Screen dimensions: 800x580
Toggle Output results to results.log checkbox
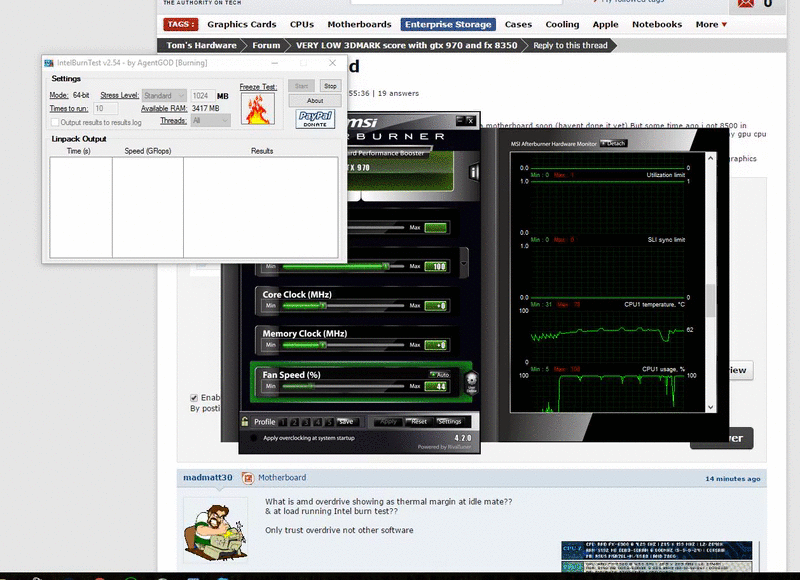(x=55, y=122)
